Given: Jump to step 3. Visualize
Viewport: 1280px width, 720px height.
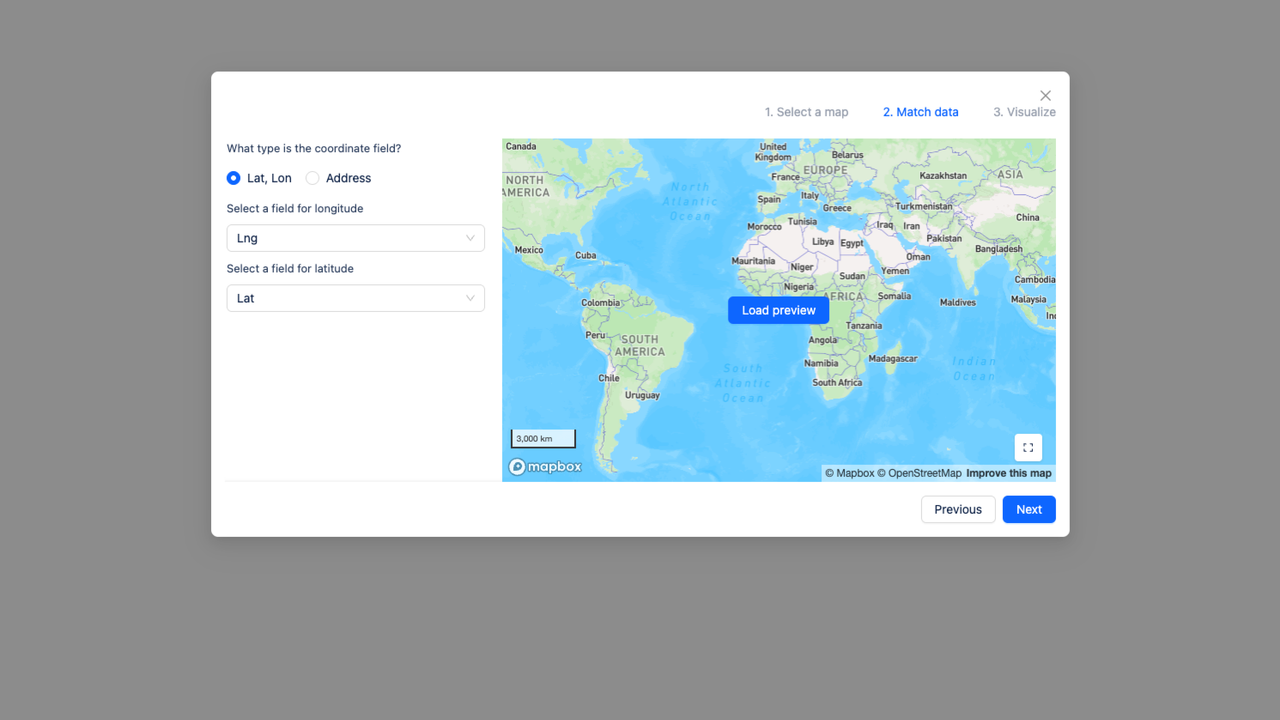Looking at the screenshot, I should (x=1024, y=112).
